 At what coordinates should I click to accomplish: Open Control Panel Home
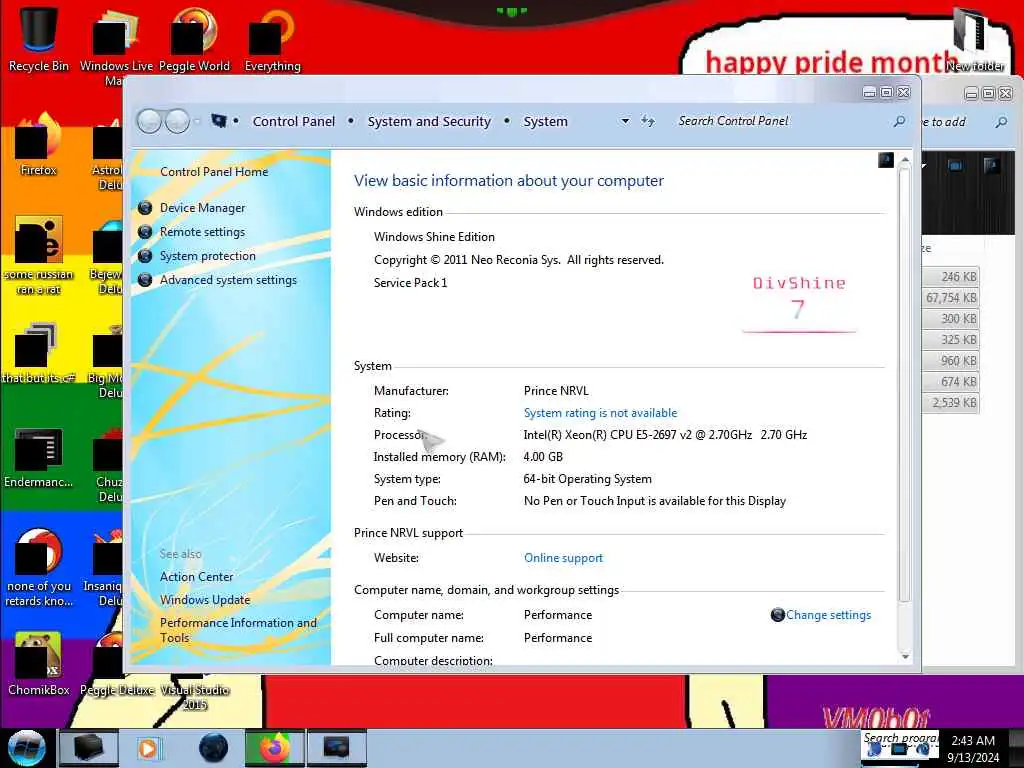click(214, 172)
